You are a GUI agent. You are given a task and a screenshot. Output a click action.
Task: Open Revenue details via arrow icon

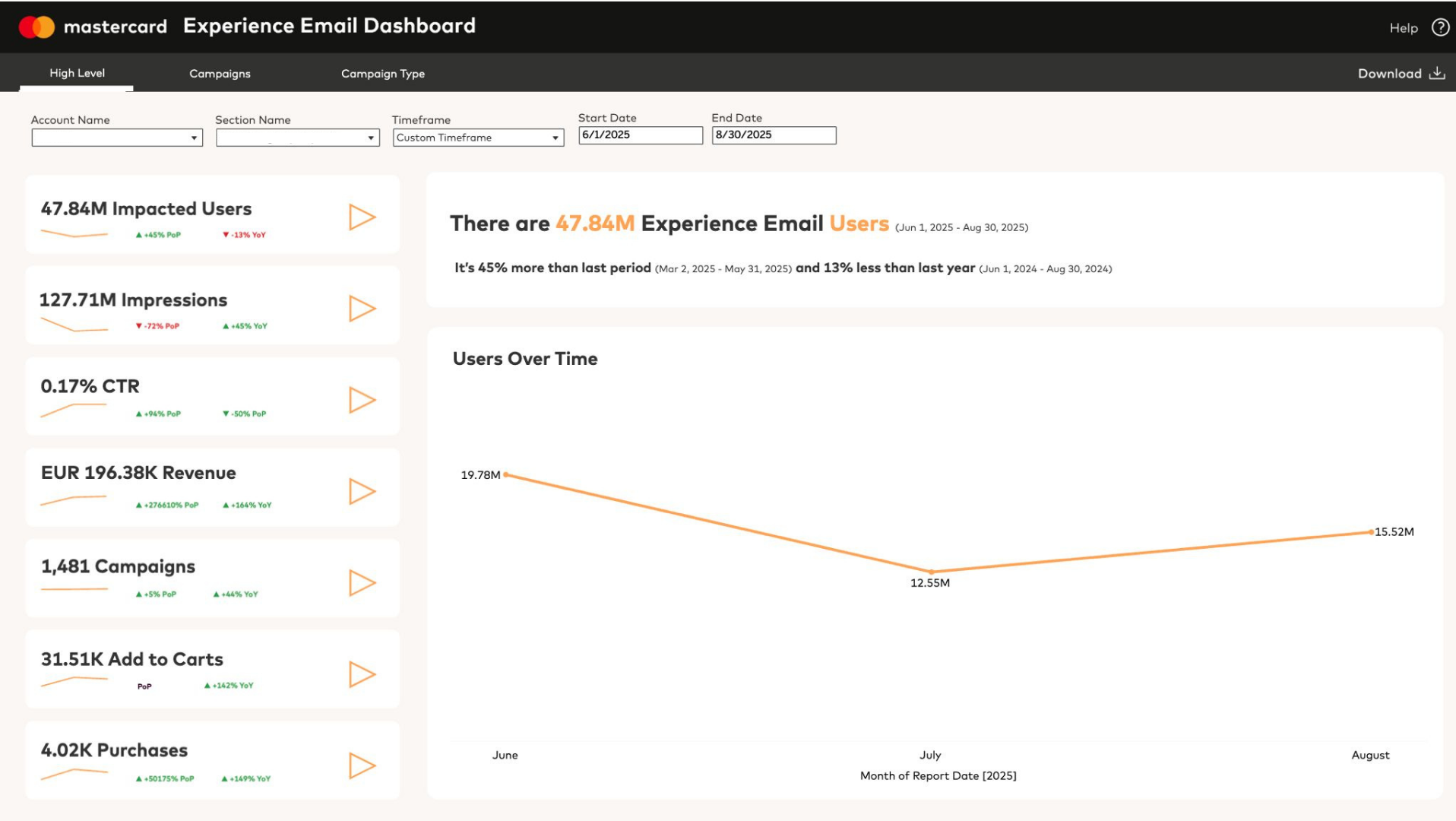pos(362,491)
